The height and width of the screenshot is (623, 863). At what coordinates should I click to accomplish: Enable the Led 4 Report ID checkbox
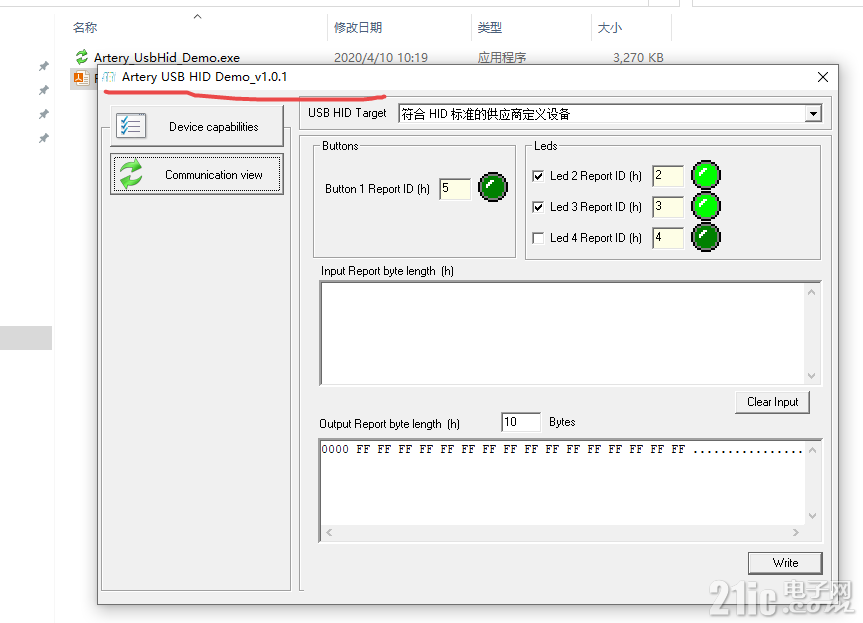538,238
